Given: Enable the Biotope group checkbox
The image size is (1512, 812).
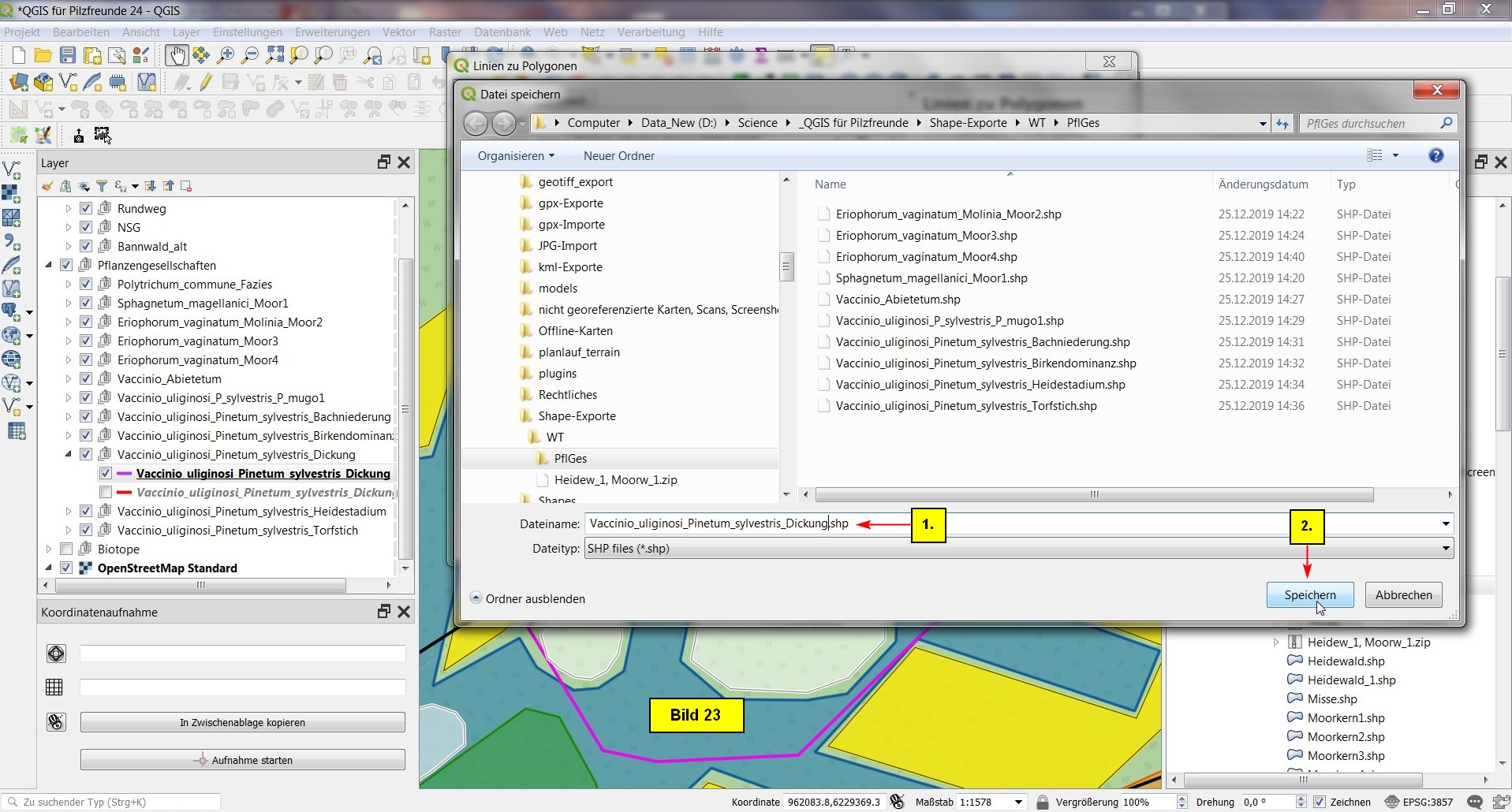Looking at the screenshot, I should [66, 549].
